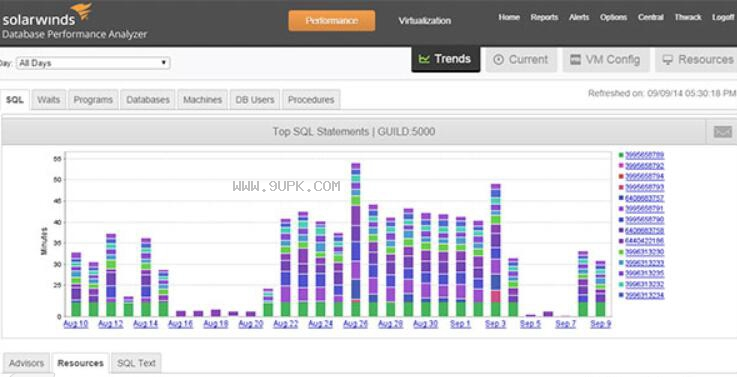Open SQL hash 3996313233 in legend
The image size is (737, 377).
click(644, 263)
